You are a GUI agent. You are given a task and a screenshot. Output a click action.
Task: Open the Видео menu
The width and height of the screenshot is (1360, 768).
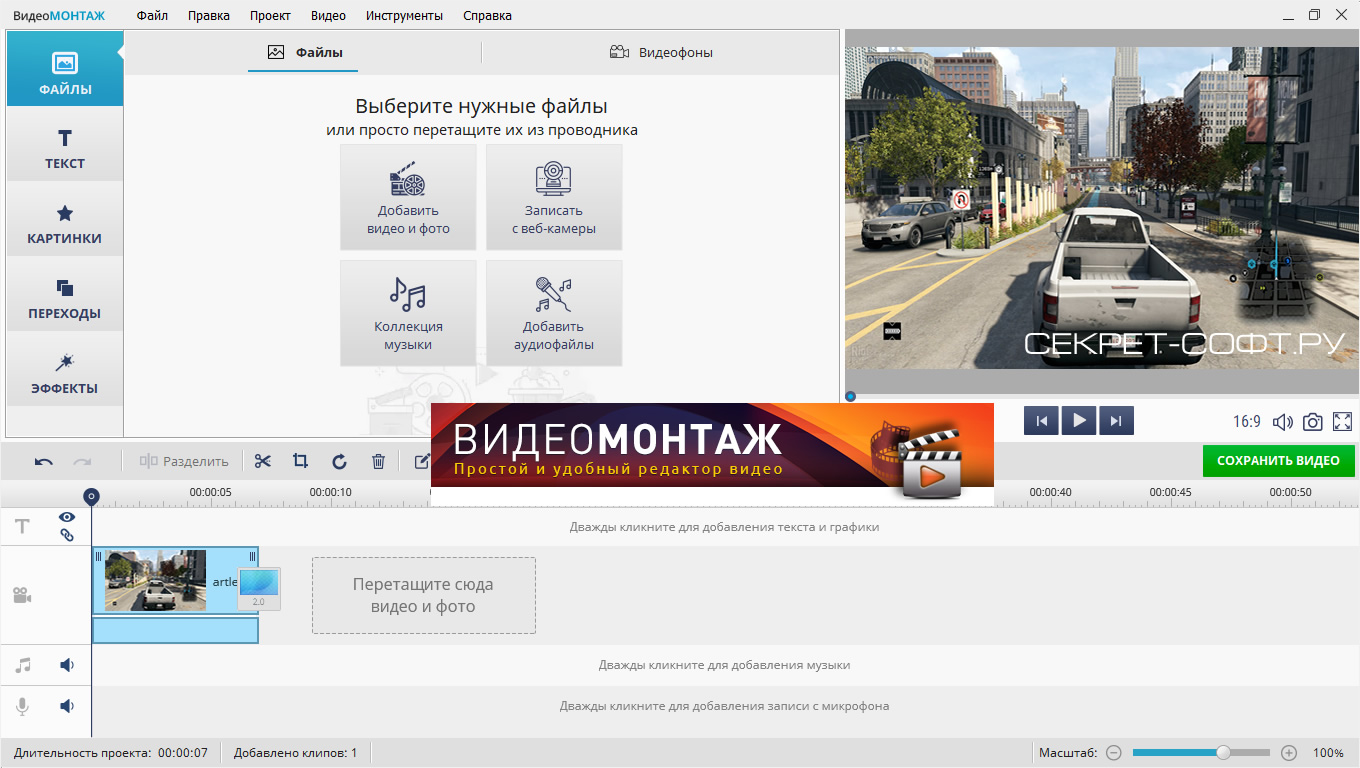point(328,15)
